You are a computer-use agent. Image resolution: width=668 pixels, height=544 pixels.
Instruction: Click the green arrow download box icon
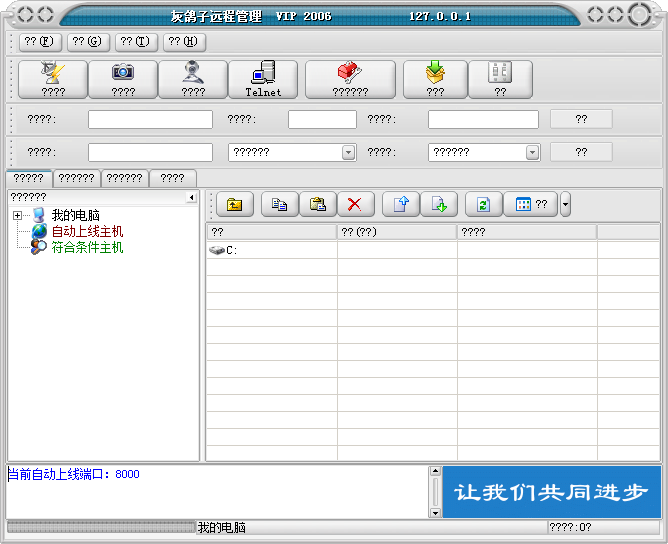[x=435, y=79]
